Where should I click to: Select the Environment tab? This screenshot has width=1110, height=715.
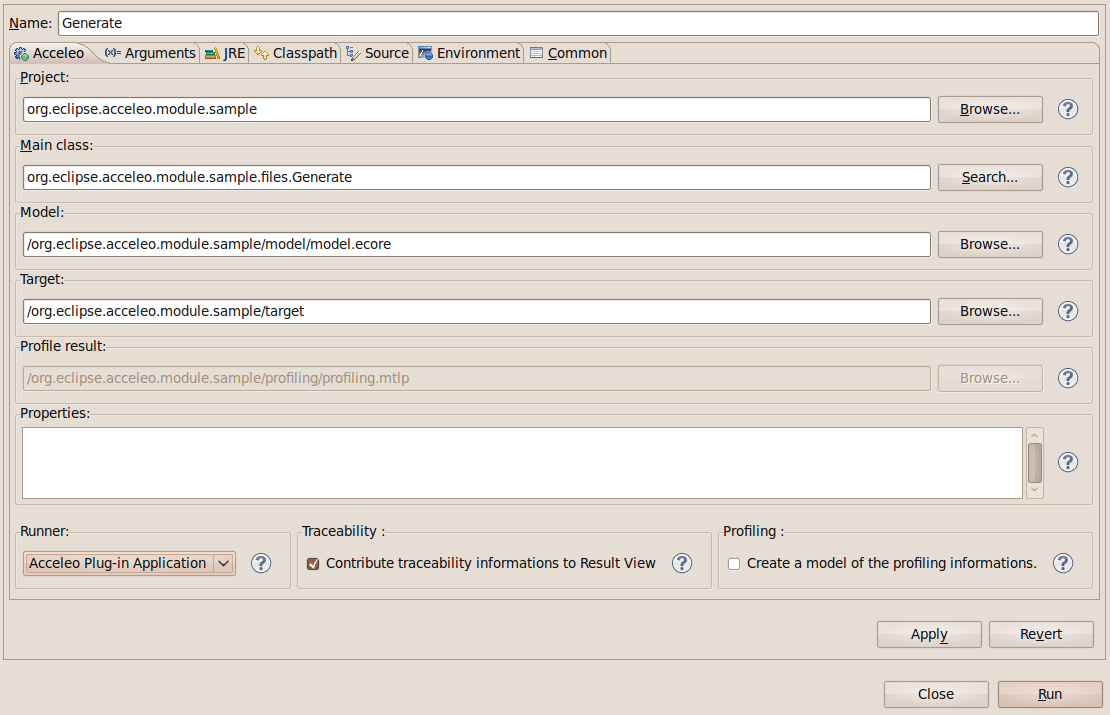tap(469, 53)
